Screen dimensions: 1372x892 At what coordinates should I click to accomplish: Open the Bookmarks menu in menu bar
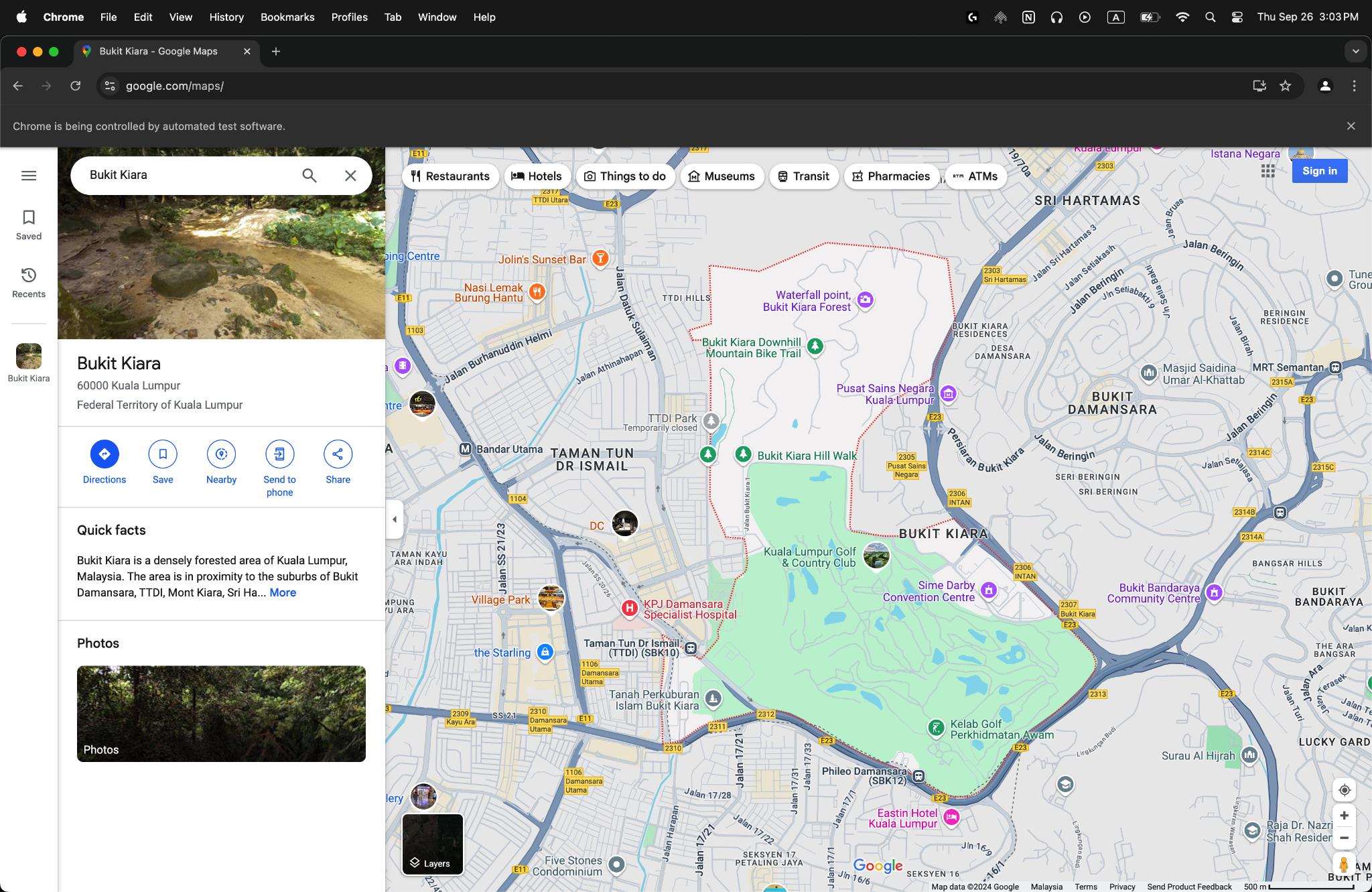coord(287,17)
